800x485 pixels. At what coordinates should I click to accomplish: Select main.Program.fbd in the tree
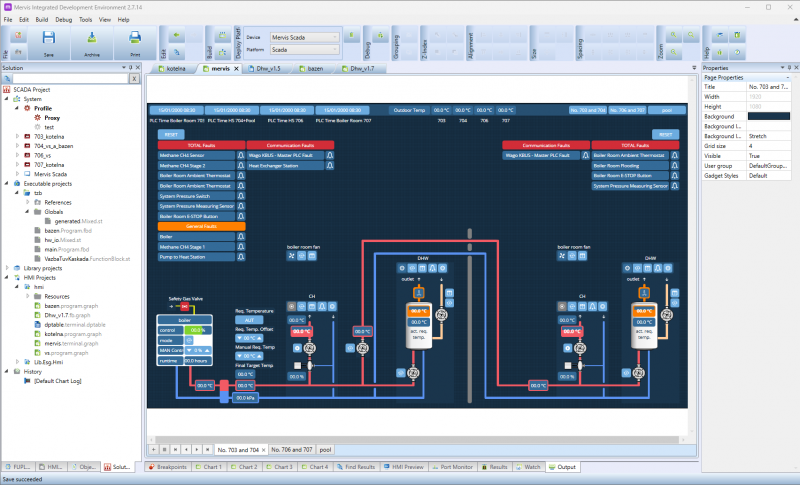click(66, 249)
